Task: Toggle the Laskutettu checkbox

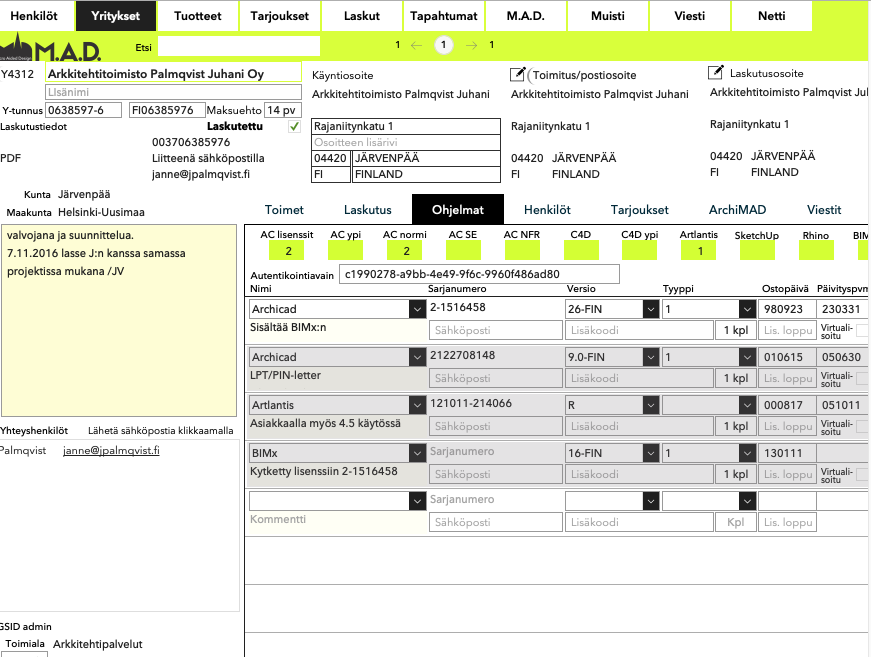Action: (293, 127)
